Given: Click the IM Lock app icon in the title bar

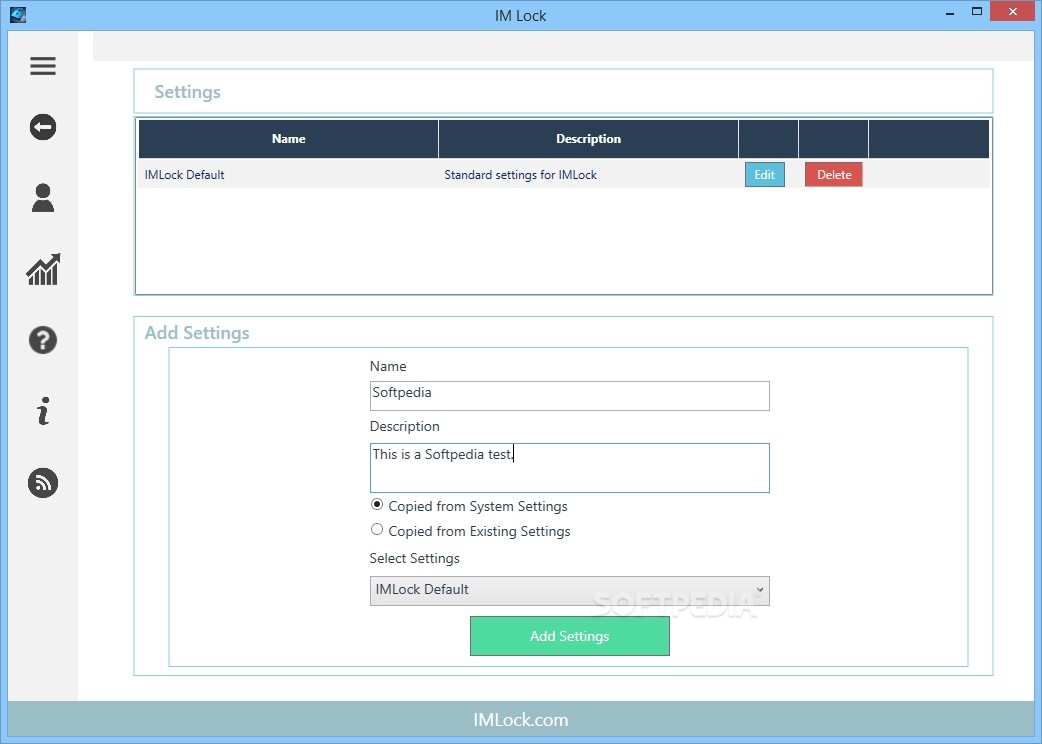Looking at the screenshot, I should pos(18,14).
